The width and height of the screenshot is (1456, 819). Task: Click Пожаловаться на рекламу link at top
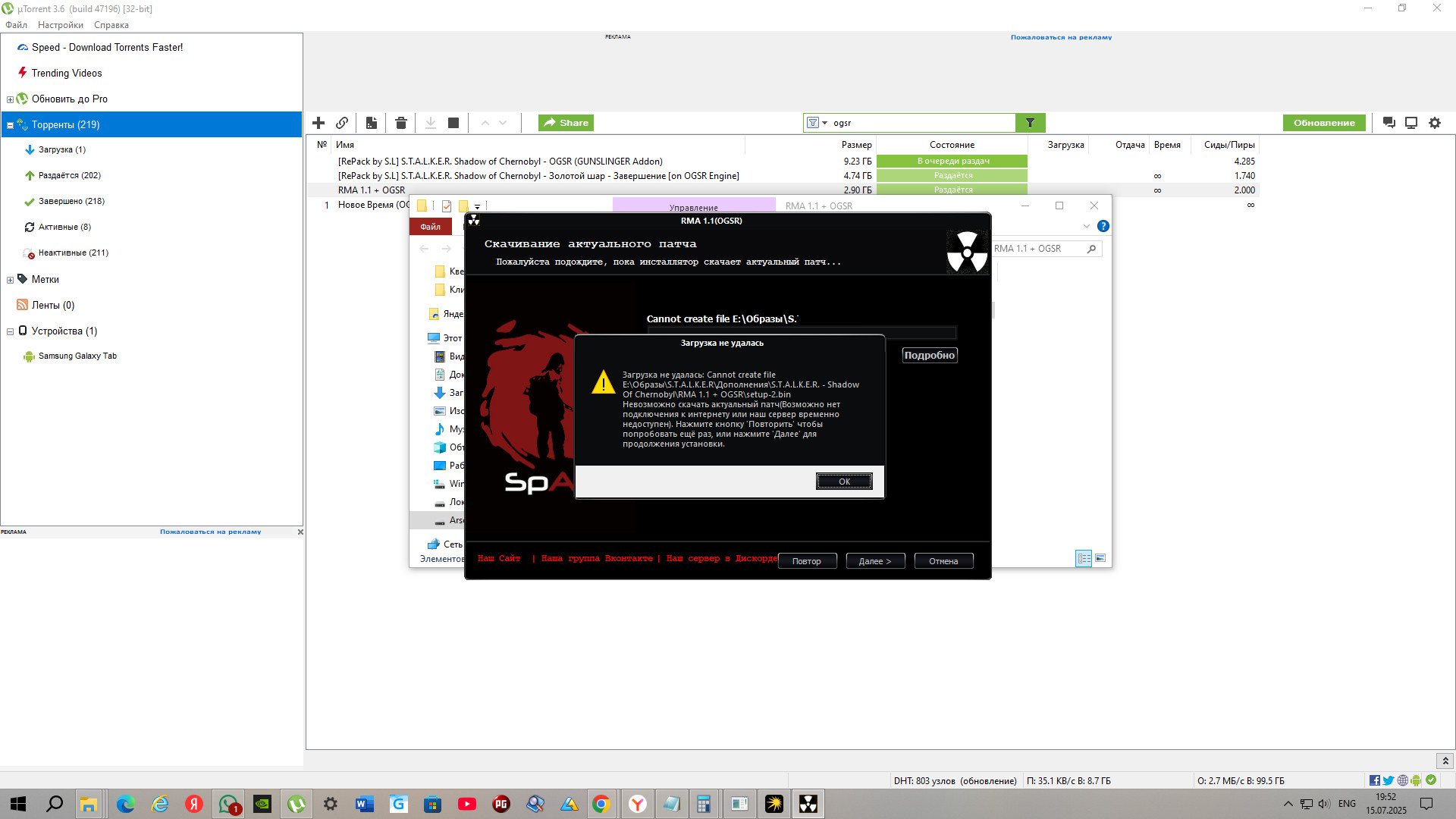(1061, 37)
